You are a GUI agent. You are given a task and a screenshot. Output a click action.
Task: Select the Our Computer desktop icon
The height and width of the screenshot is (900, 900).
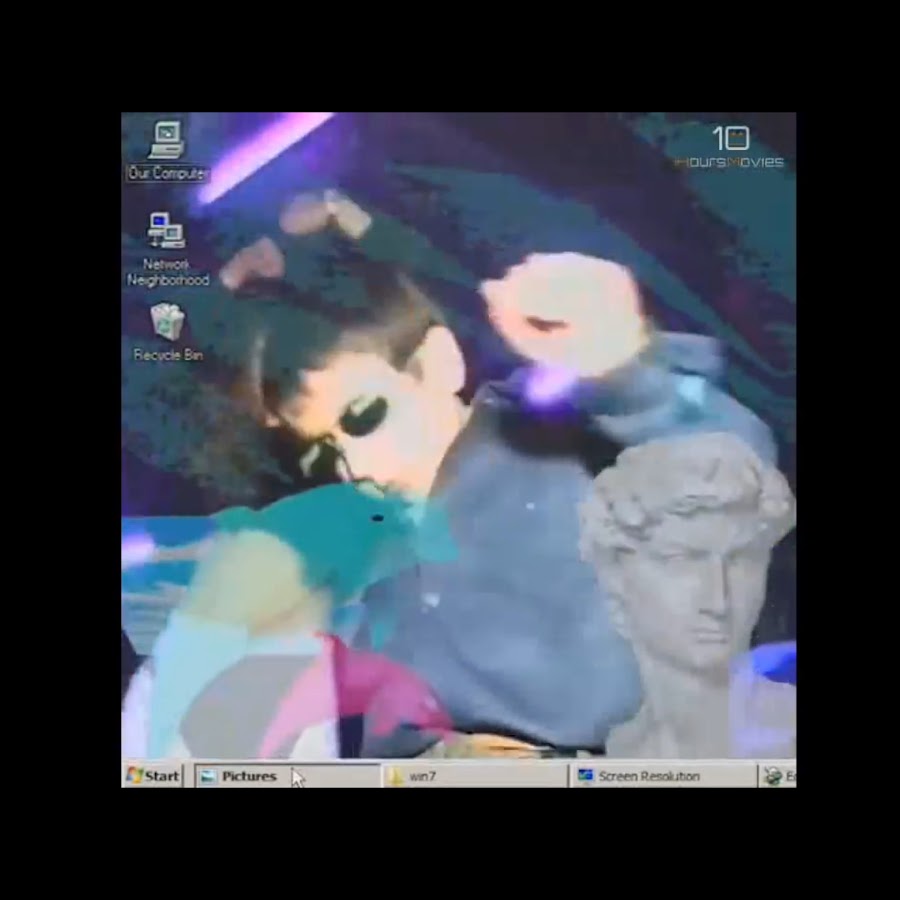coord(166,140)
